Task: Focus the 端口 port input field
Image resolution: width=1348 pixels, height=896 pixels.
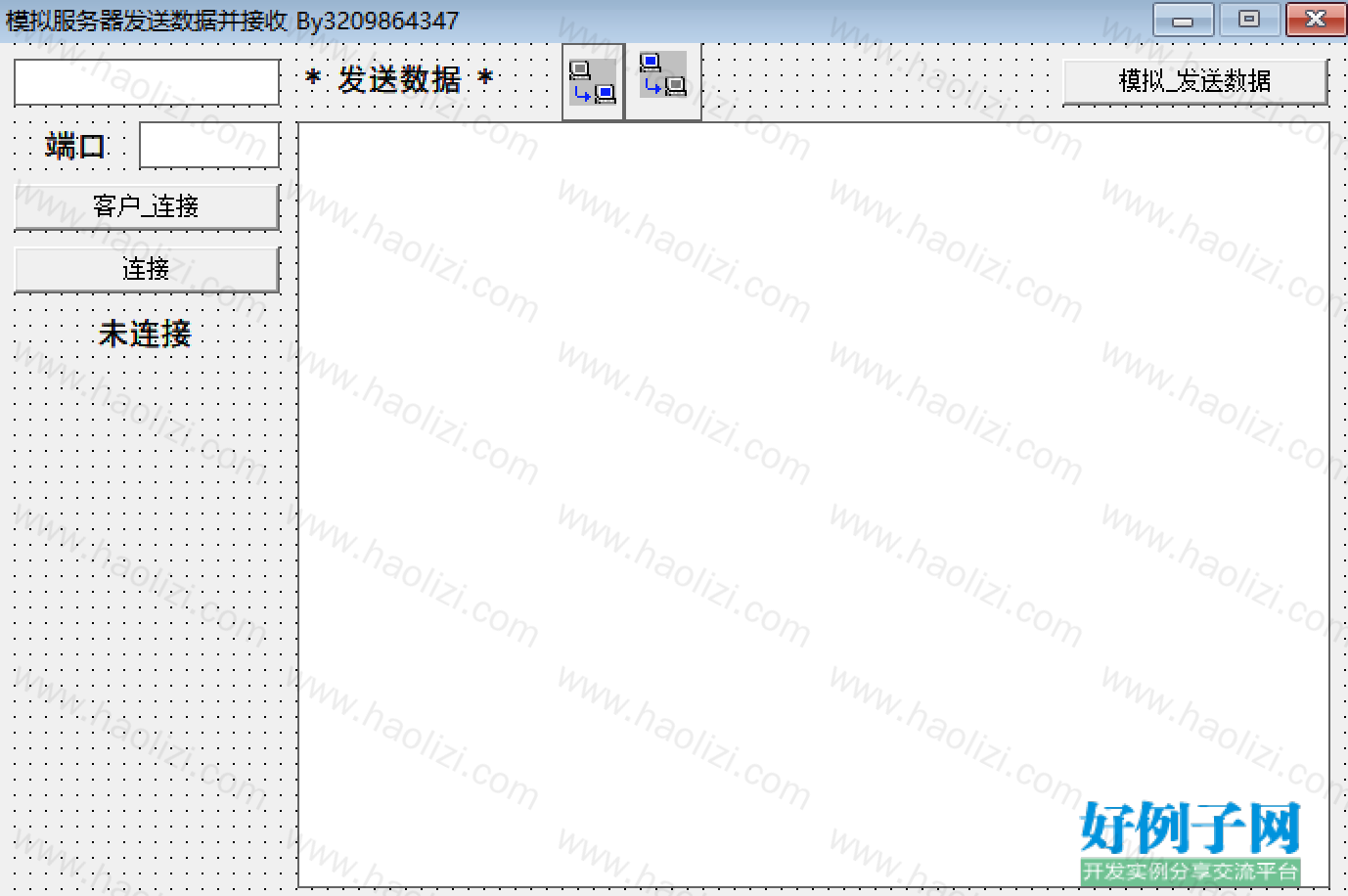Action: [x=209, y=145]
